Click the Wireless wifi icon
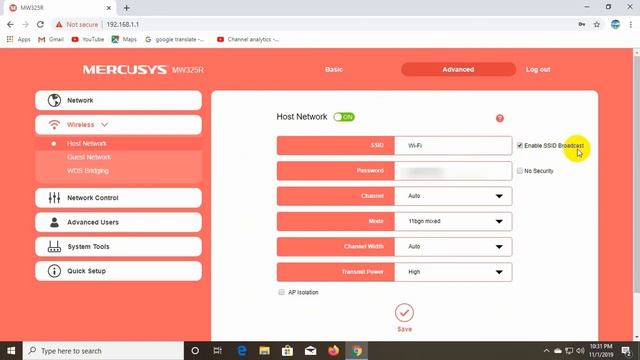This screenshot has width=640, height=360. click(x=54, y=124)
